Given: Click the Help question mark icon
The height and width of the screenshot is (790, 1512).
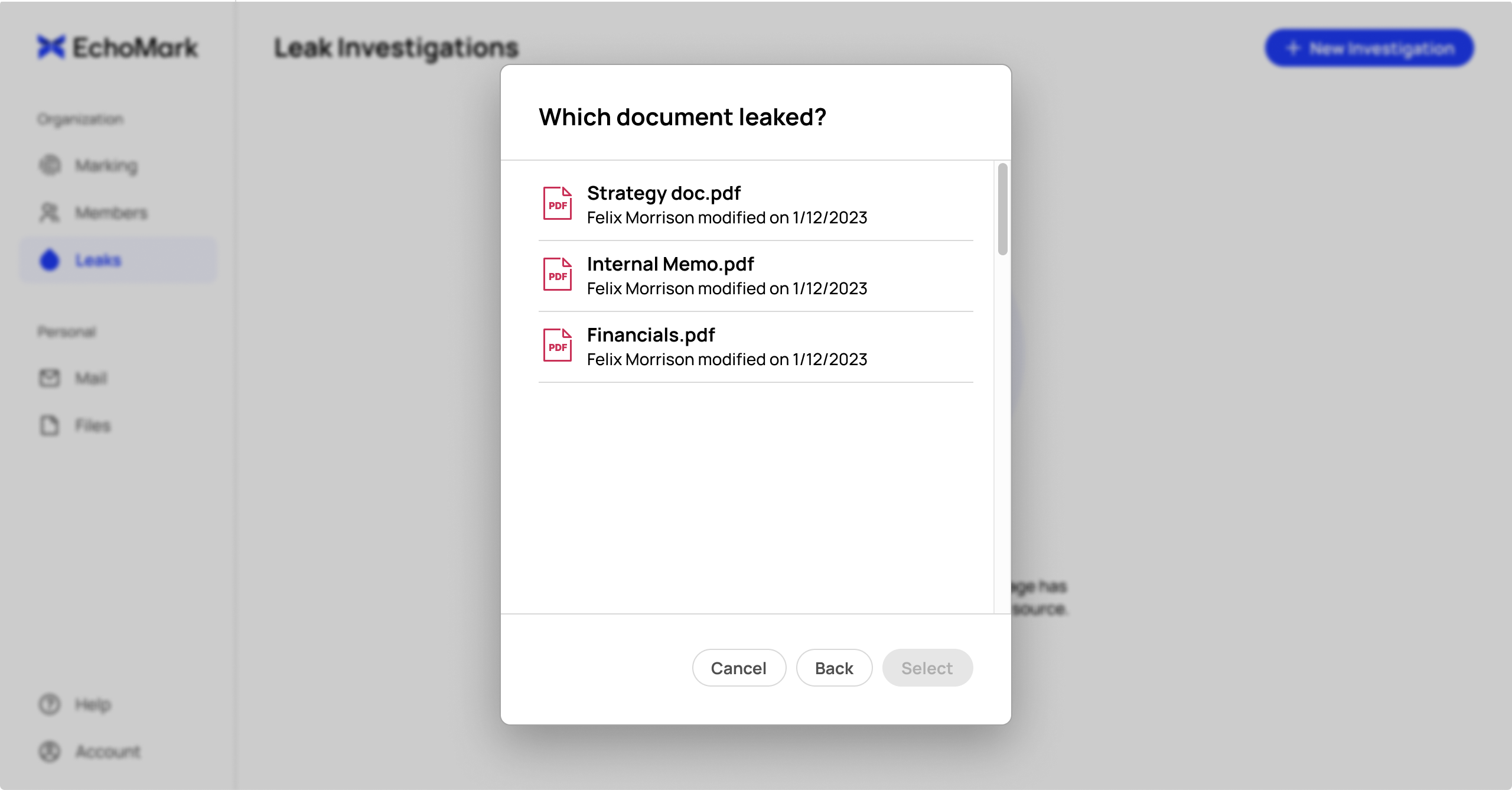Looking at the screenshot, I should tap(50, 704).
